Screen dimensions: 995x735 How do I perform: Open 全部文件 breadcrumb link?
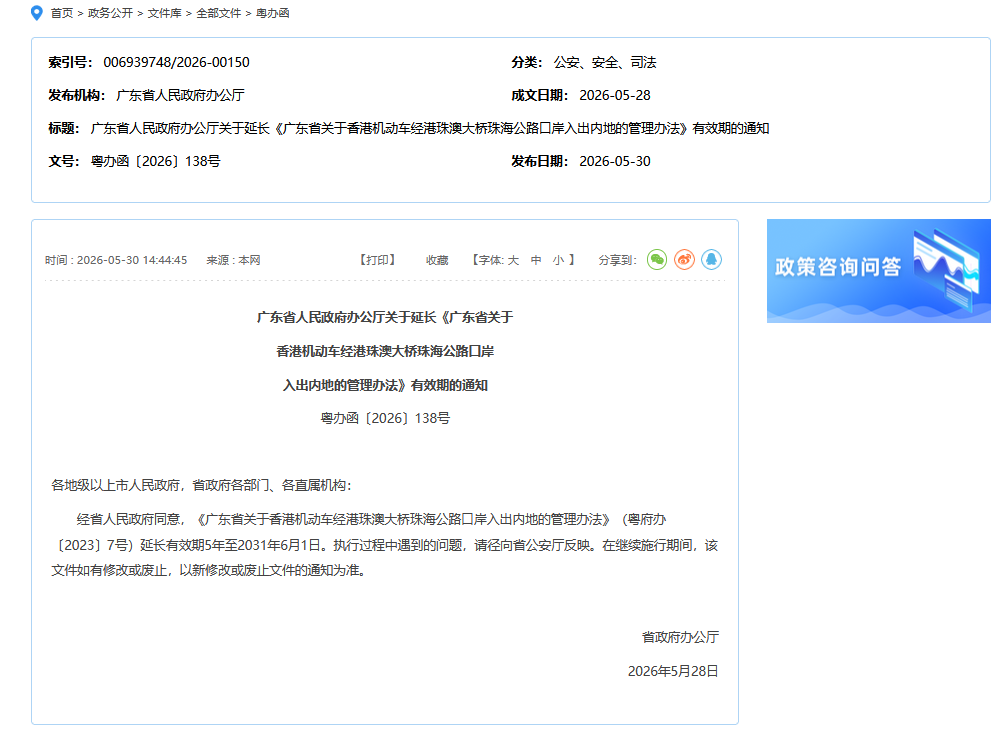[218, 13]
